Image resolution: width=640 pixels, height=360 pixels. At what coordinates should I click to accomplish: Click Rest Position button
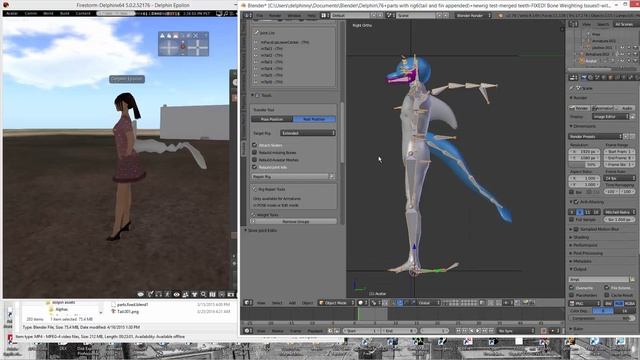coord(314,119)
